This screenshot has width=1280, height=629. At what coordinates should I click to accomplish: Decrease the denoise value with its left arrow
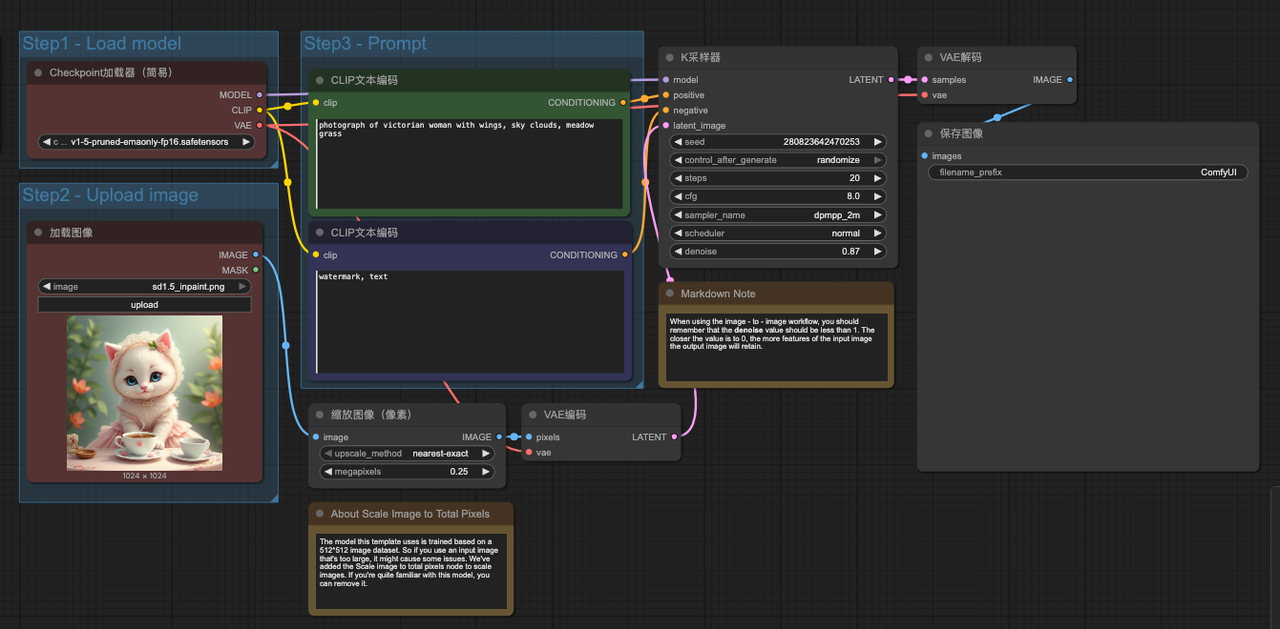[677, 252]
